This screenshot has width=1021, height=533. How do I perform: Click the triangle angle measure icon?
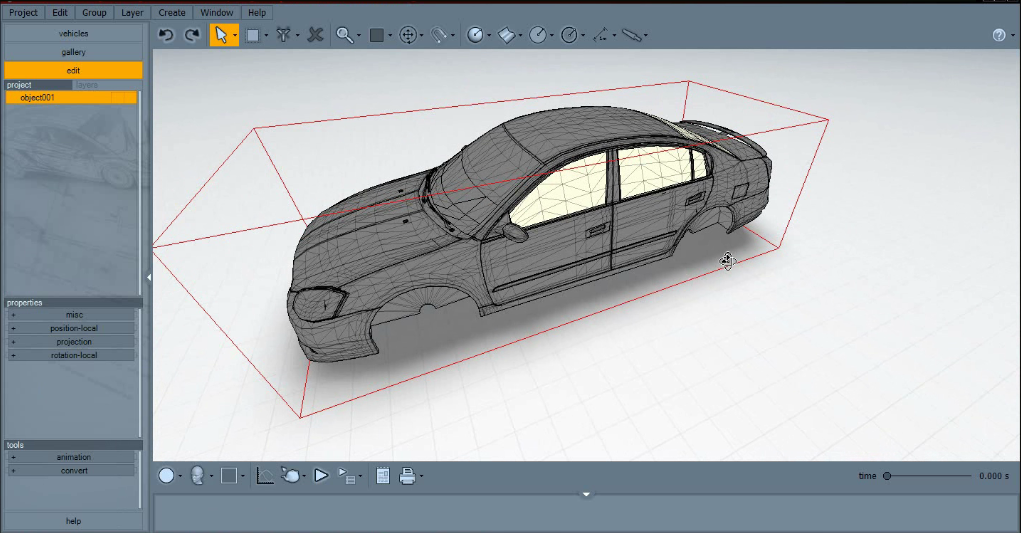pos(601,35)
